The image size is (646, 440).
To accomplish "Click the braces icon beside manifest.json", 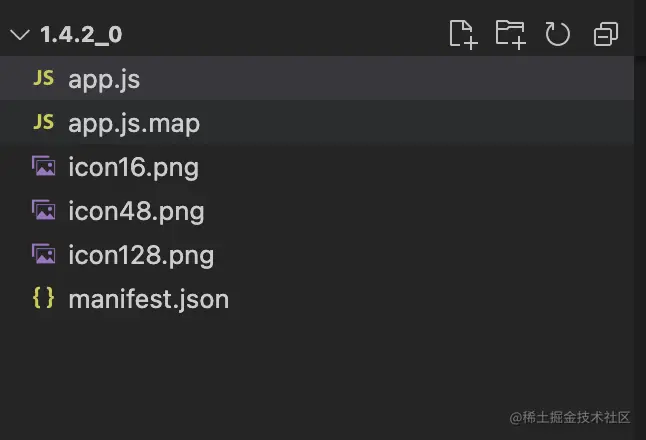I will 43,299.
